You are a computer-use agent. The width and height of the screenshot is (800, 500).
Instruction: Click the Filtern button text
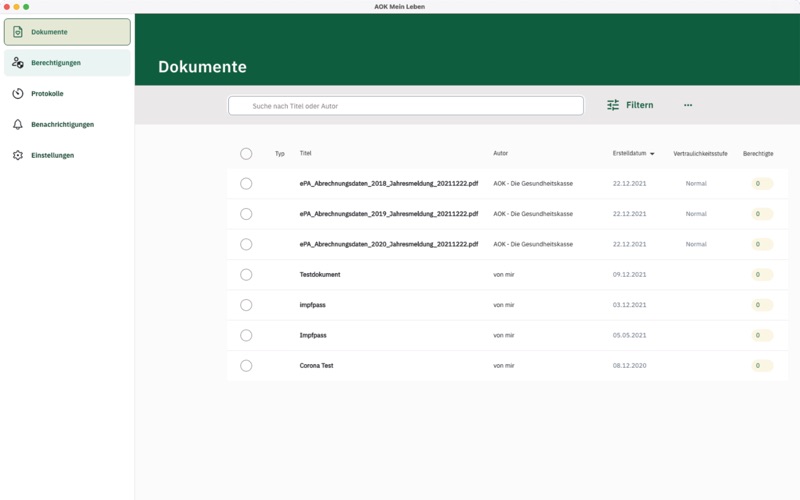[639, 105]
